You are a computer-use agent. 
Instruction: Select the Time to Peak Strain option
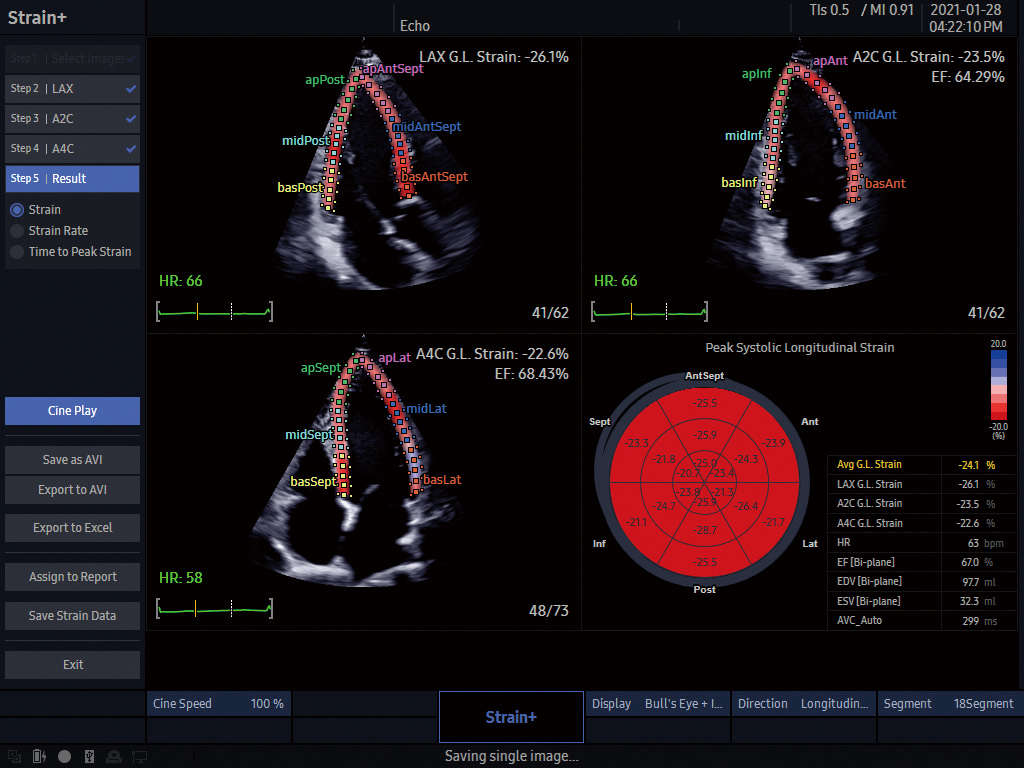pyautogui.click(x=17, y=251)
